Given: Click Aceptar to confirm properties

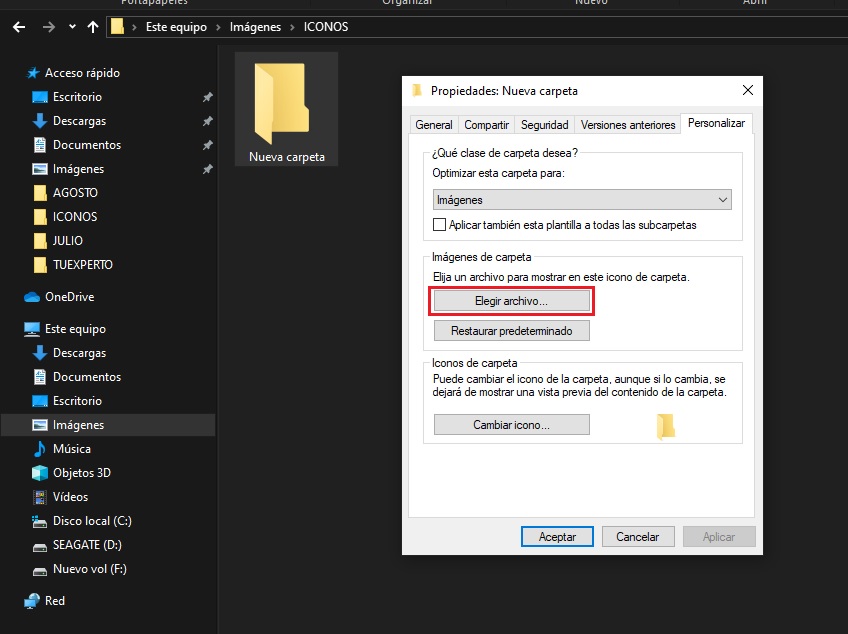Looking at the screenshot, I should tap(557, 537).
